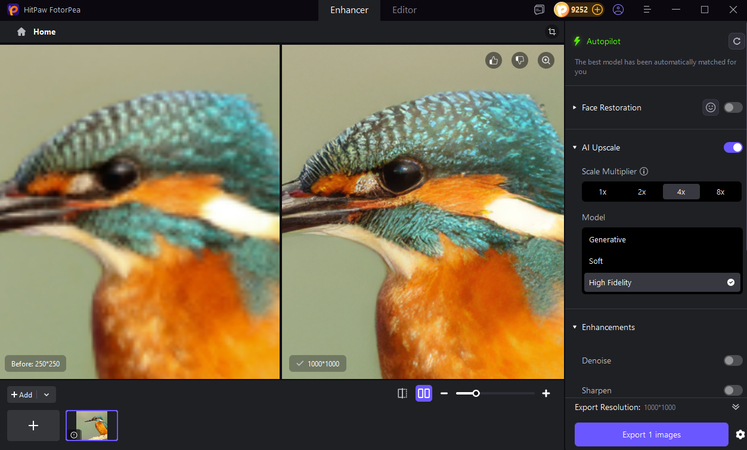The image size is (747, 450).
Task: Add more coins with plus icon
Action: pos(597,10)
